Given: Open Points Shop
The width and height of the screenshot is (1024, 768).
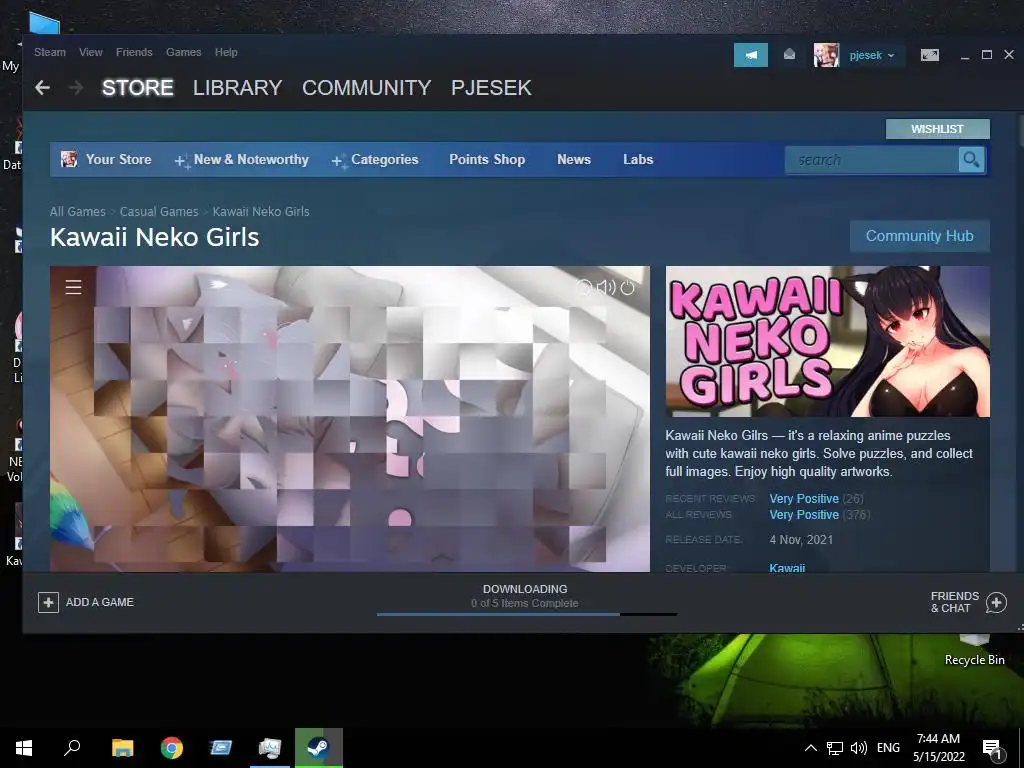Looking at the screenshot, I should tap(487, 160).
